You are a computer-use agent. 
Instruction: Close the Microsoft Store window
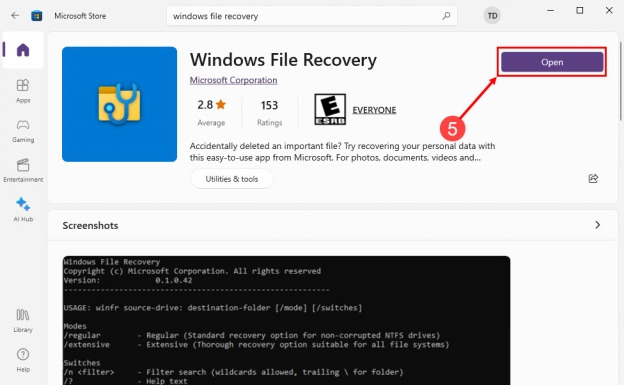[x=609, y=10]
